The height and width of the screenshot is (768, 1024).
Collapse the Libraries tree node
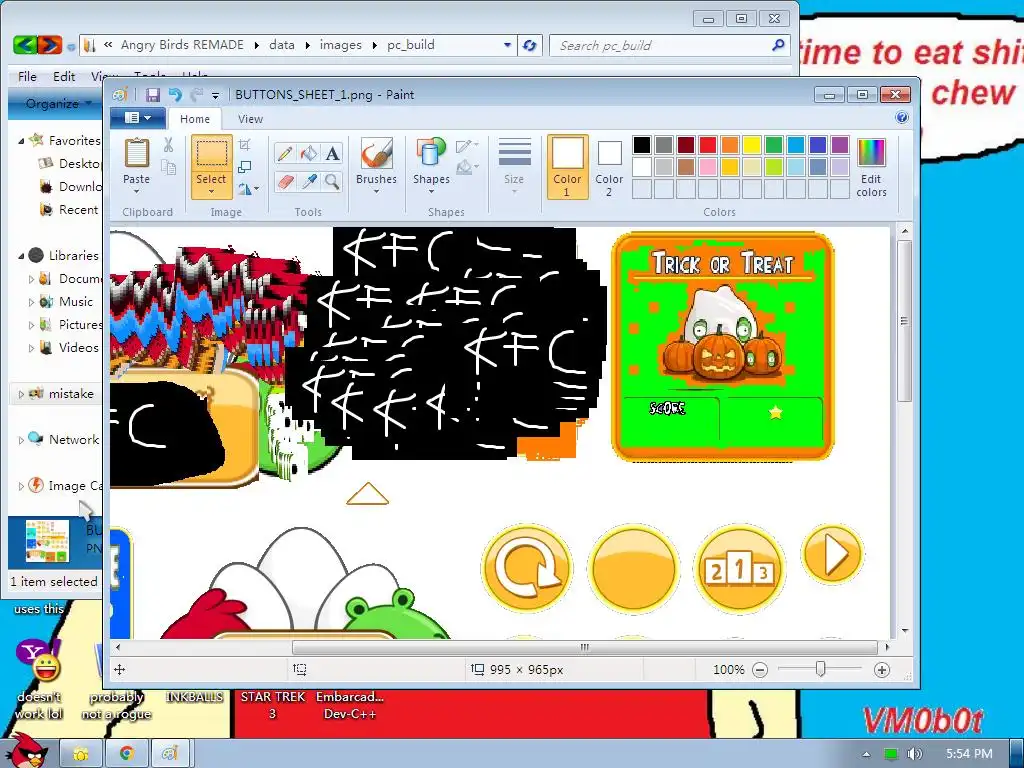21,256
